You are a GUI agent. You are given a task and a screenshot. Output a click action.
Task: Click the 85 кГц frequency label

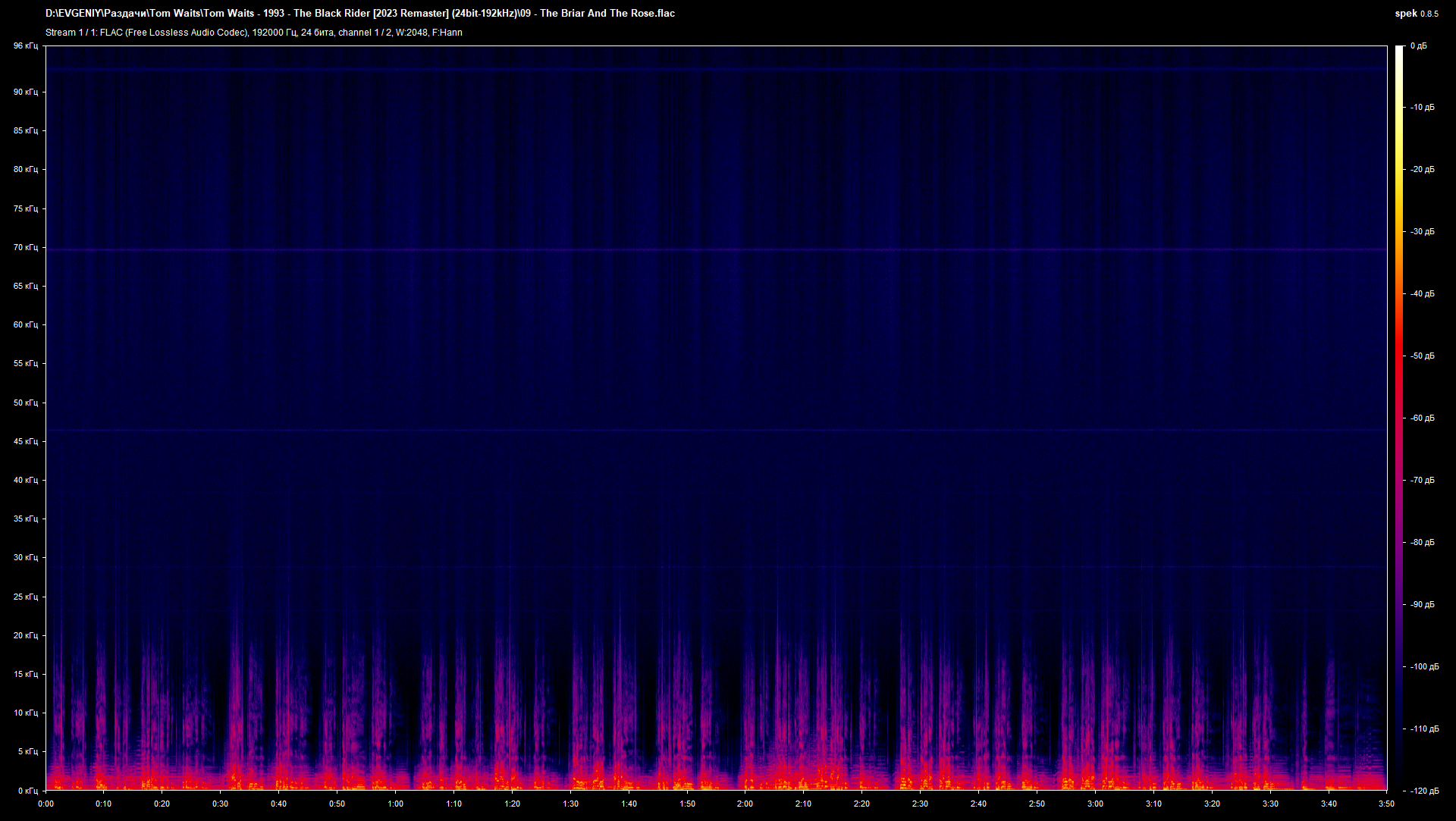tap(25, 131)
